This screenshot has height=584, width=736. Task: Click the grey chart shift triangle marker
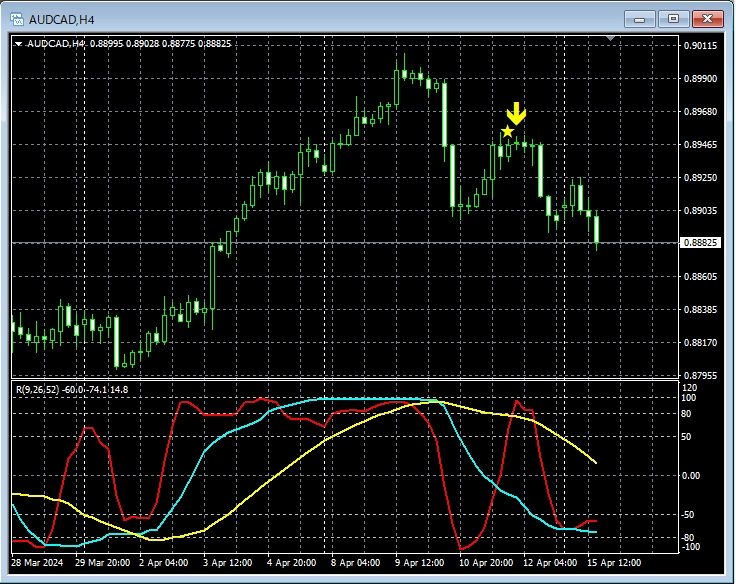613,40
